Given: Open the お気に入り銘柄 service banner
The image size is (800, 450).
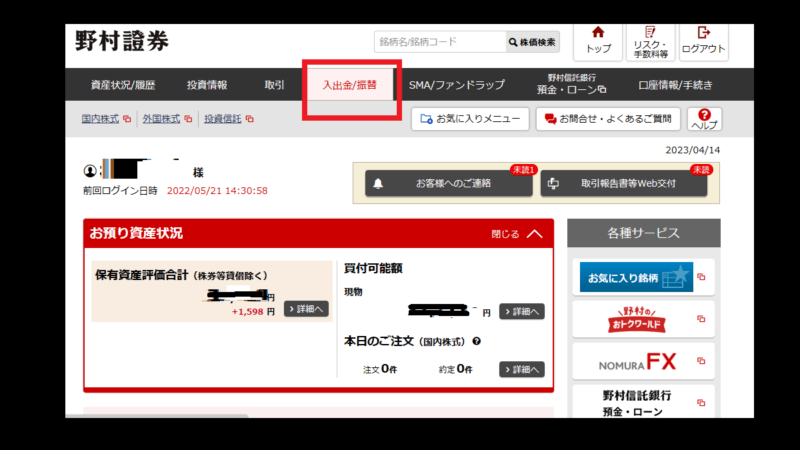Looking at the screenshot, I should click(636, 277).
